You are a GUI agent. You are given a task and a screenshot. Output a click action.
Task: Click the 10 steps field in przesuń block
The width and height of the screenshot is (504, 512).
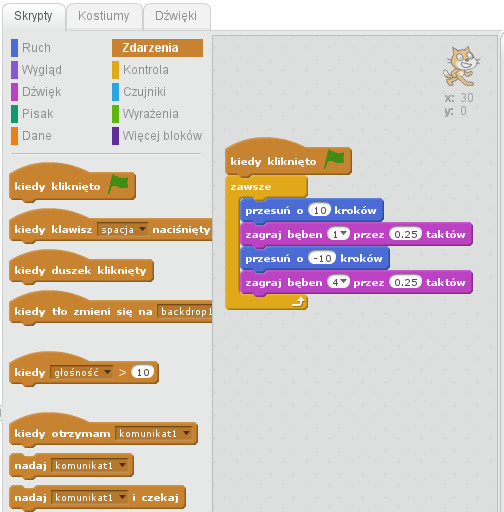point(319,210)
